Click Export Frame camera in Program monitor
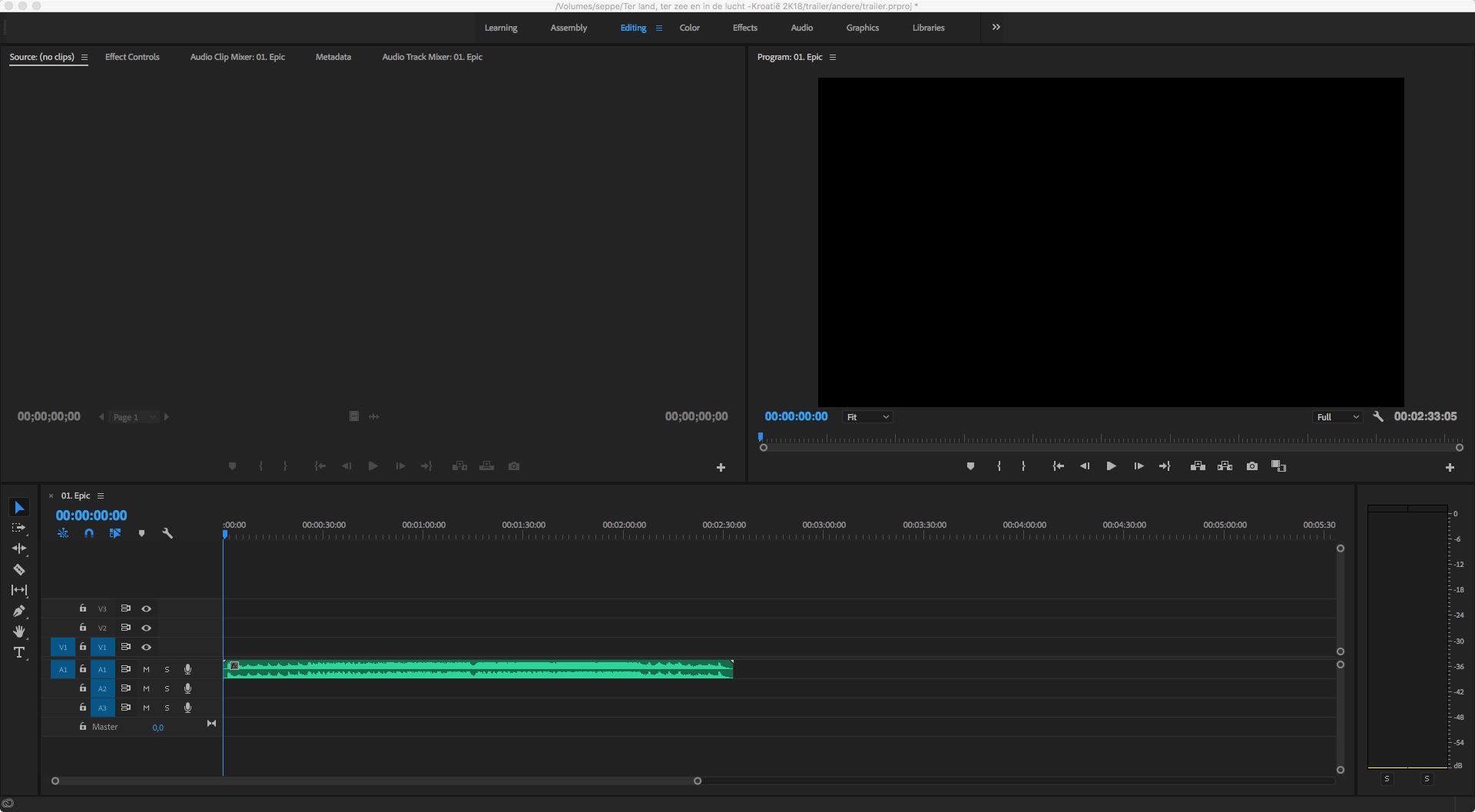Screen dimensions: 1475x812 [1252, 466]
